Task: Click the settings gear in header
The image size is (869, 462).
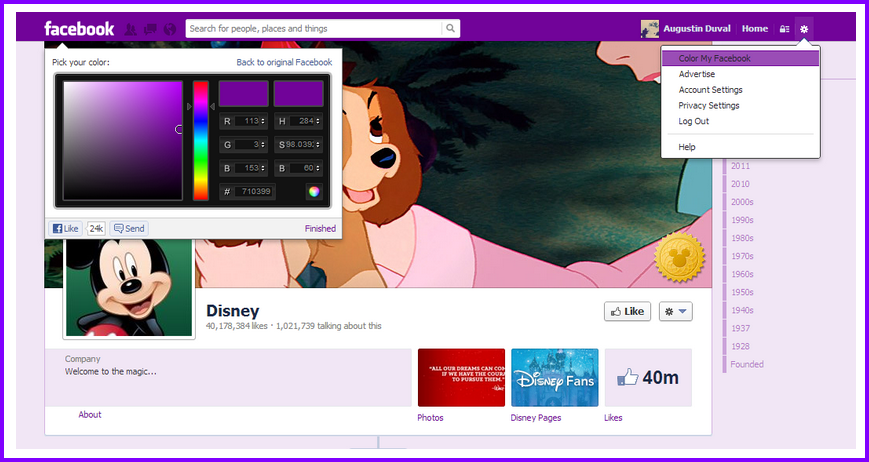Action: tap(804, 29)
